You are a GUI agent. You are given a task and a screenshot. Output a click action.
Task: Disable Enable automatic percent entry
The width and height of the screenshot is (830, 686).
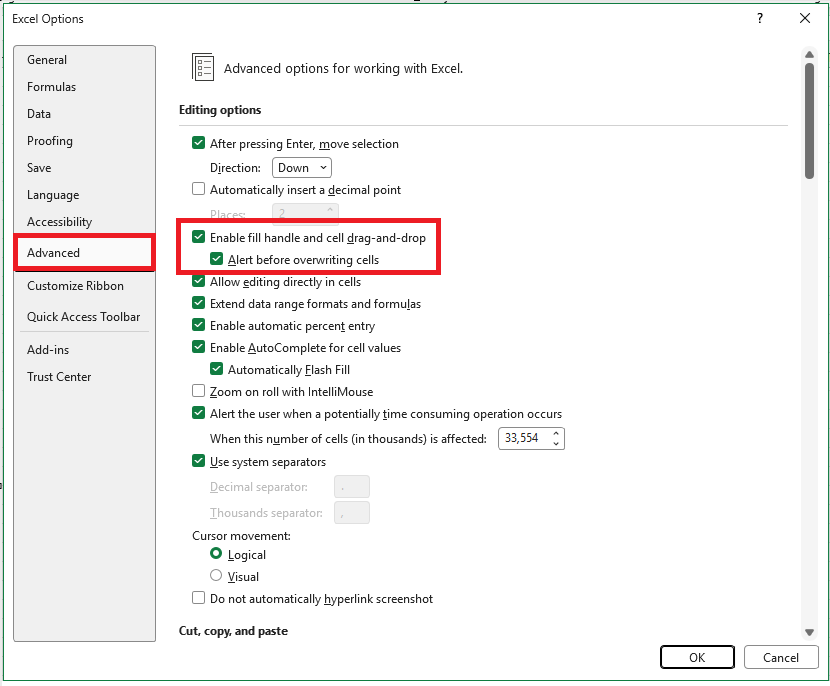(199, 325)
